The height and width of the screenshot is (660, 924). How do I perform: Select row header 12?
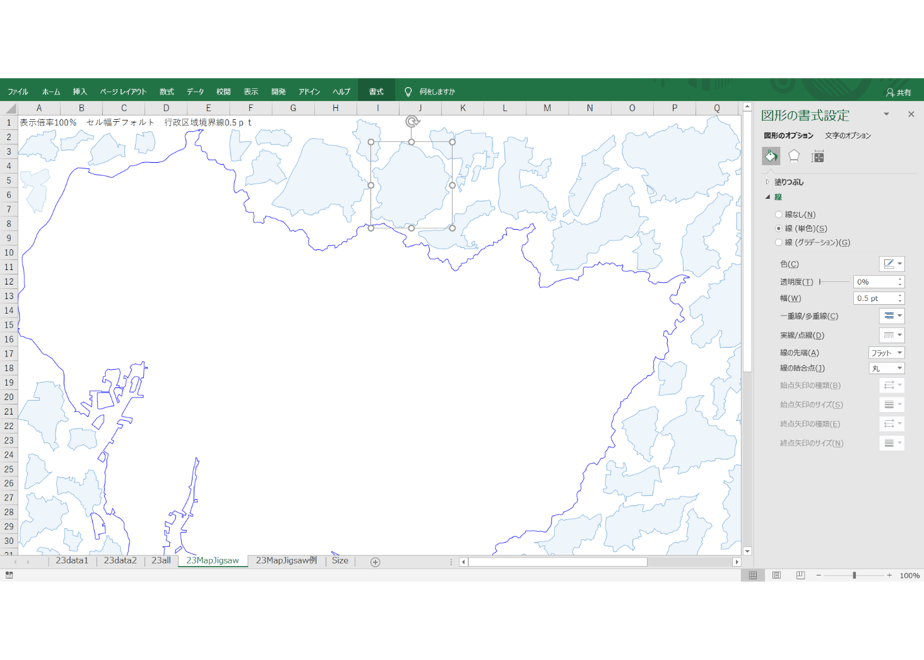coord(9,282)
